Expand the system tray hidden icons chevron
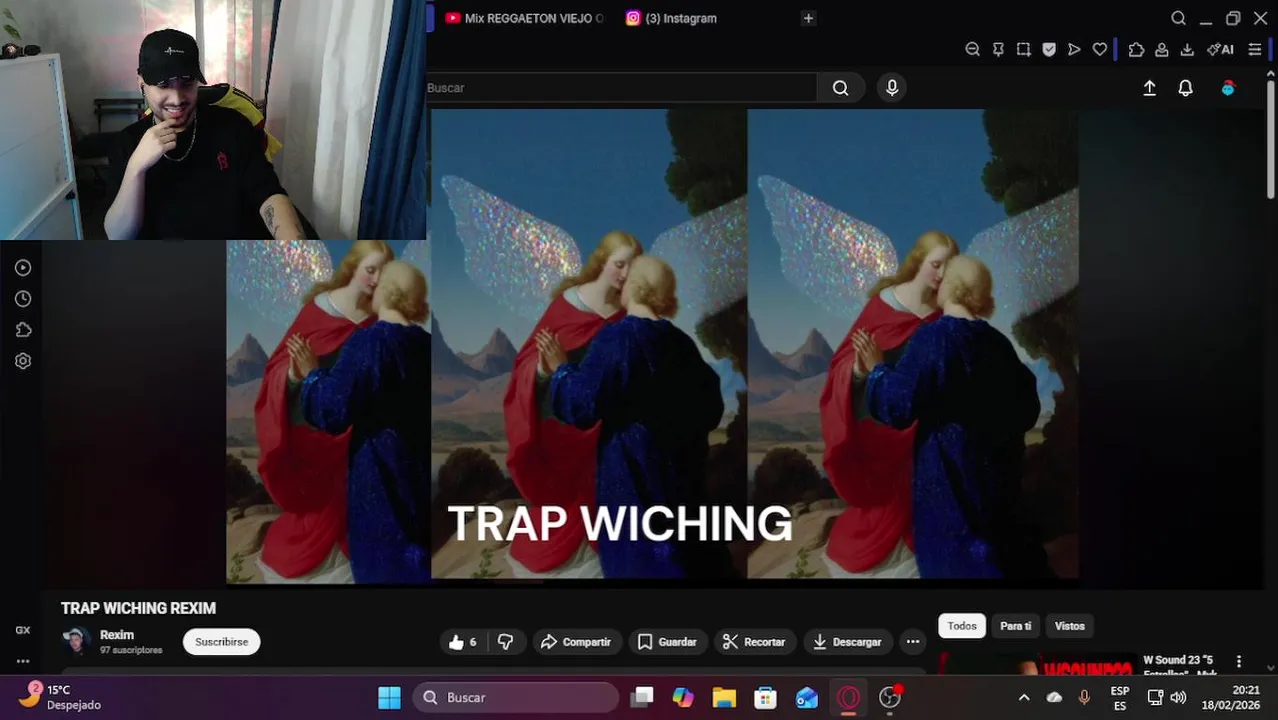Screen dimensions: 1278x720 (x=1024, y=698)
